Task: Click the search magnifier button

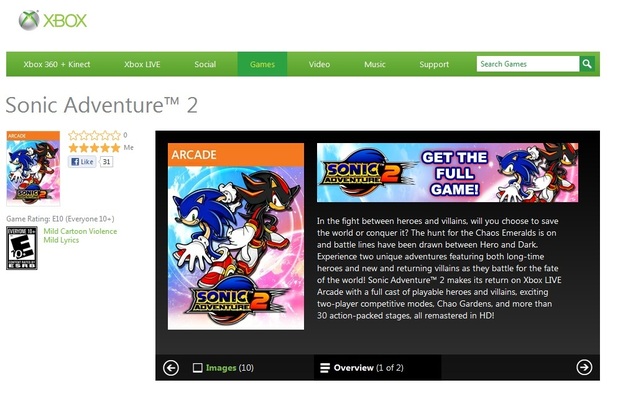Action: coord(588,64)
